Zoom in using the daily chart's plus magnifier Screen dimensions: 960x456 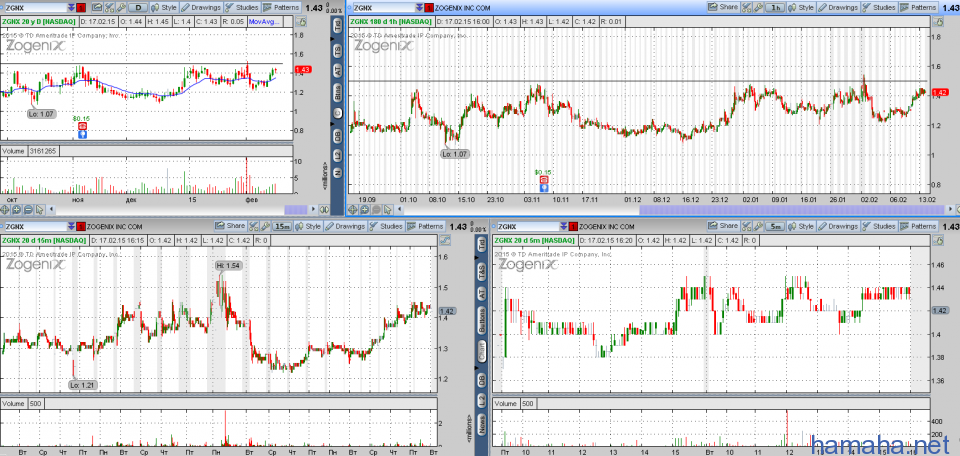17,210
